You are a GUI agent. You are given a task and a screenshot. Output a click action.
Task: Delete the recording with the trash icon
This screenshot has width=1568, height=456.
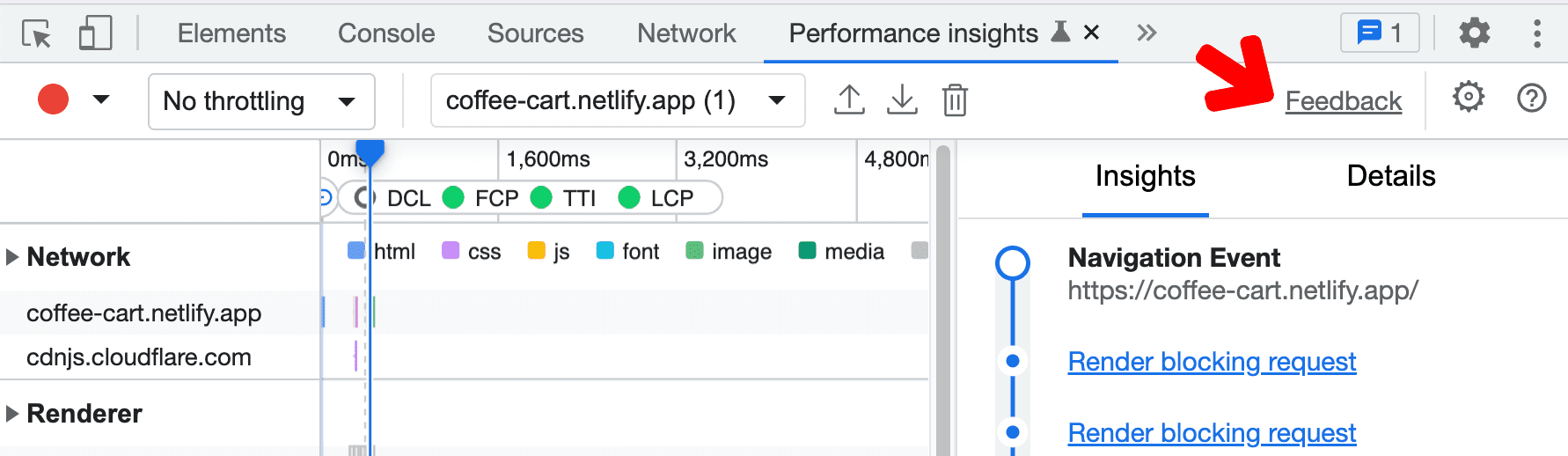[x=955, y=99]
